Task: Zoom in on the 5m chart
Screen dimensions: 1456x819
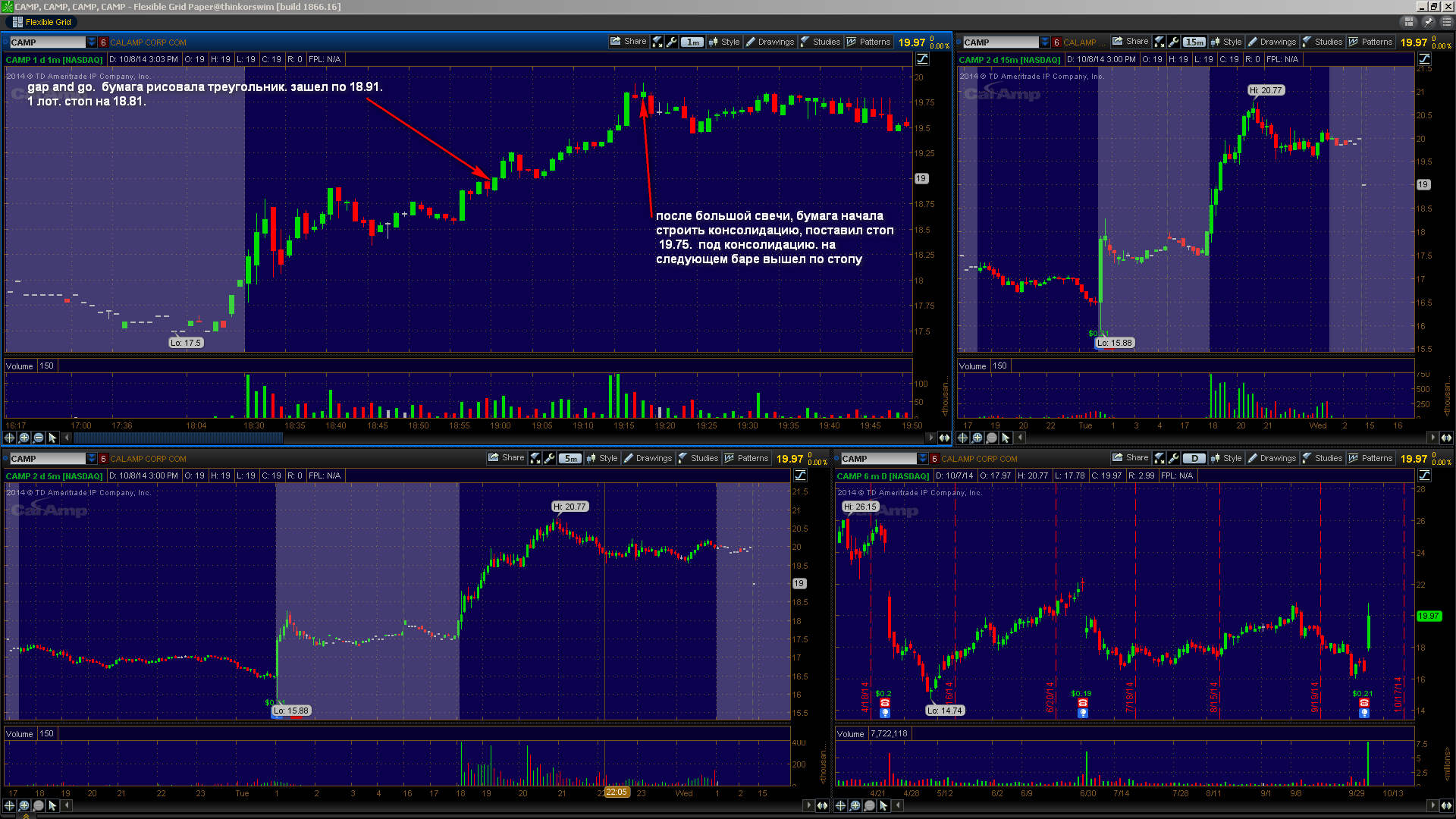Action: point(24,805)
